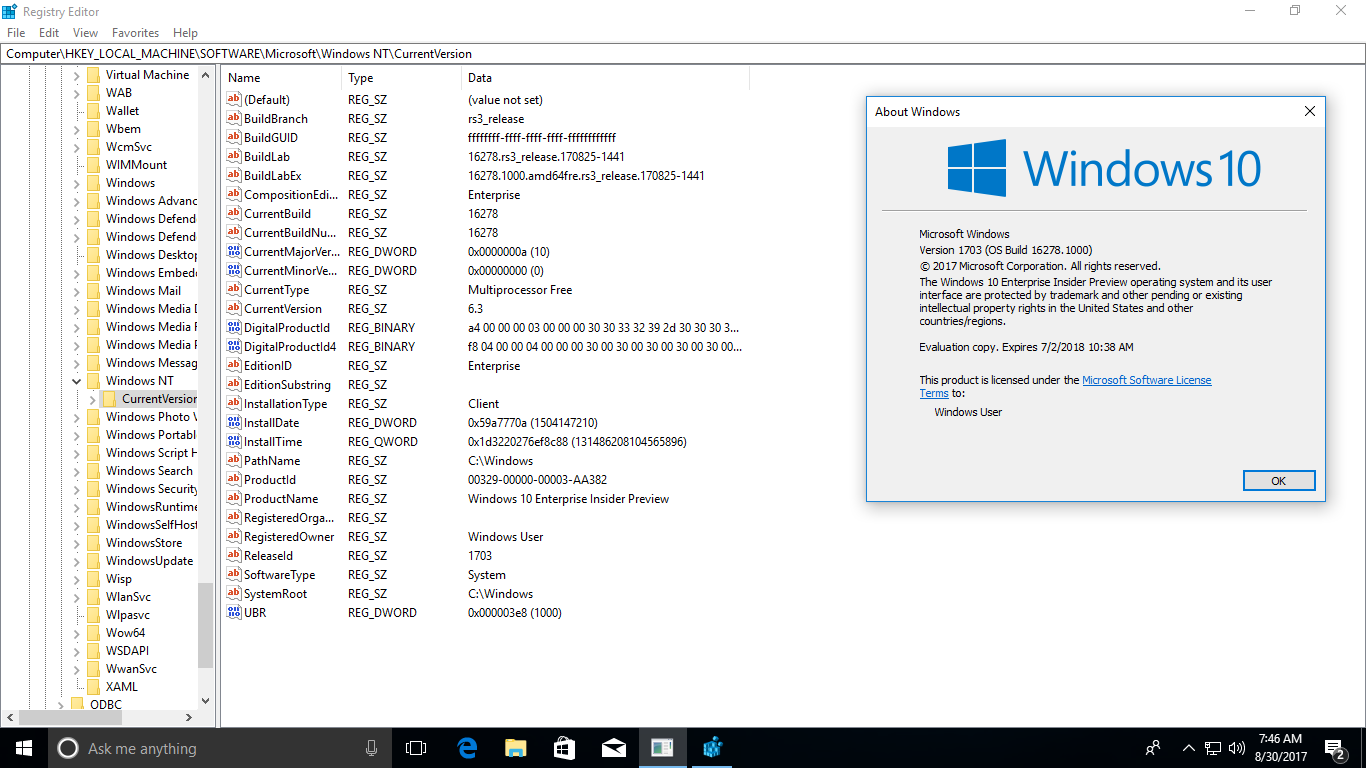Sort values by the Data column header
Screen dimensions: 1366x768
coord(606,78)
